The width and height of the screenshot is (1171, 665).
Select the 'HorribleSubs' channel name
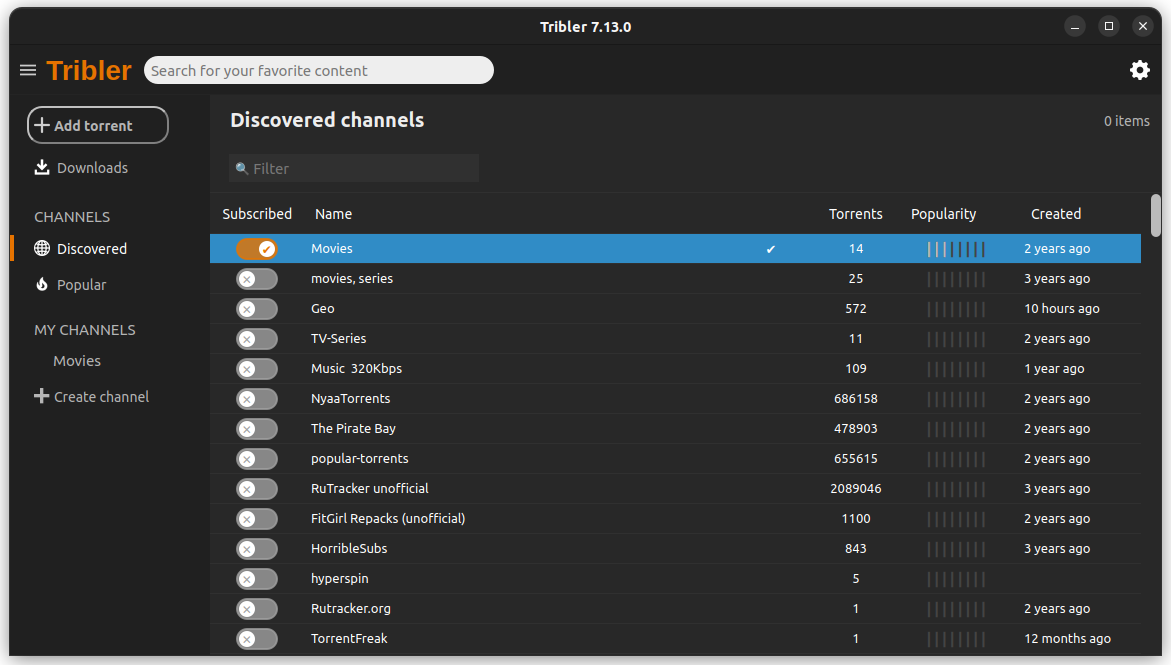[x=349, y=548]
